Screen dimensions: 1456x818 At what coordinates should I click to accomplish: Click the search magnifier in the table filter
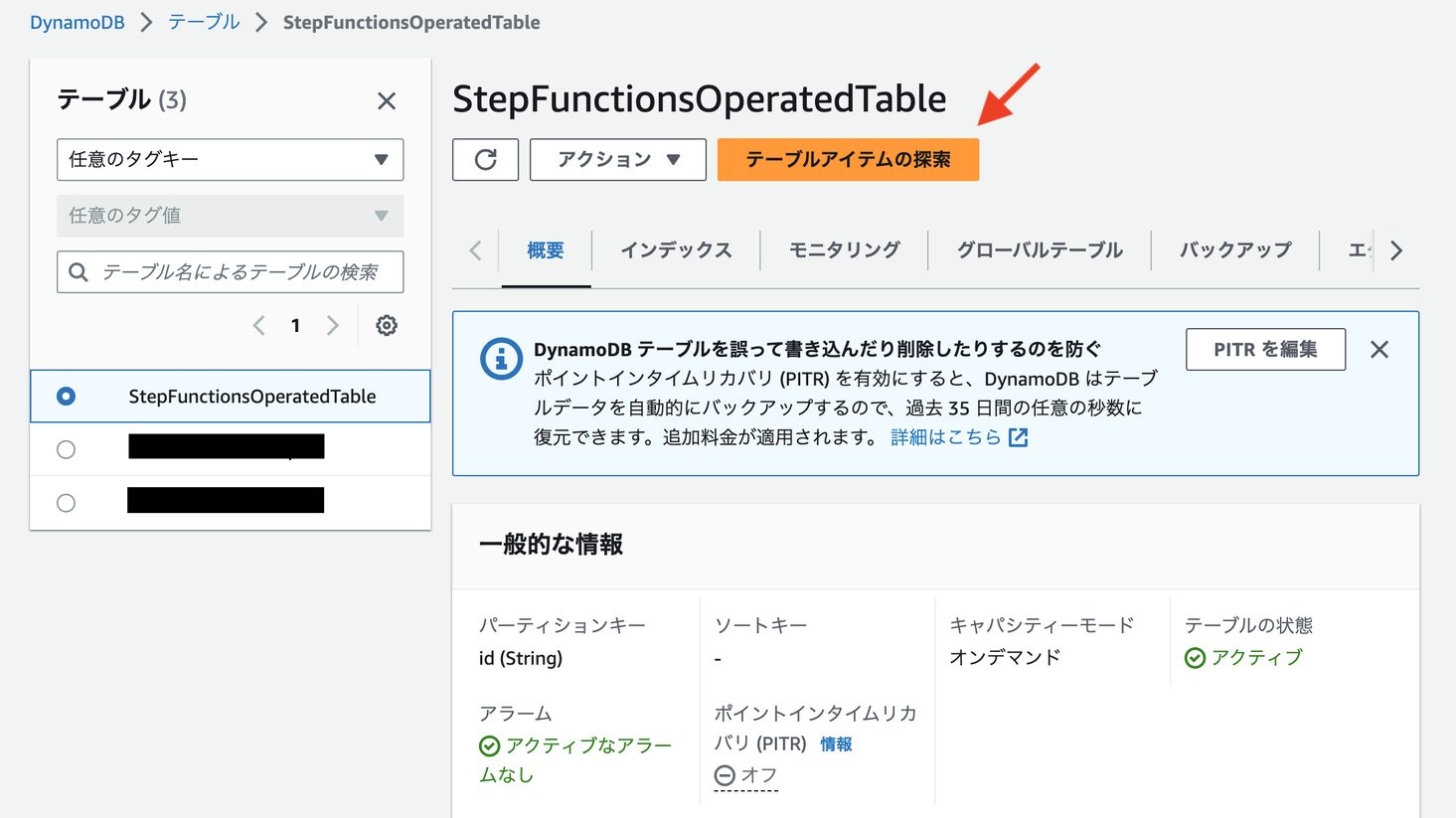tap(79, 271)
